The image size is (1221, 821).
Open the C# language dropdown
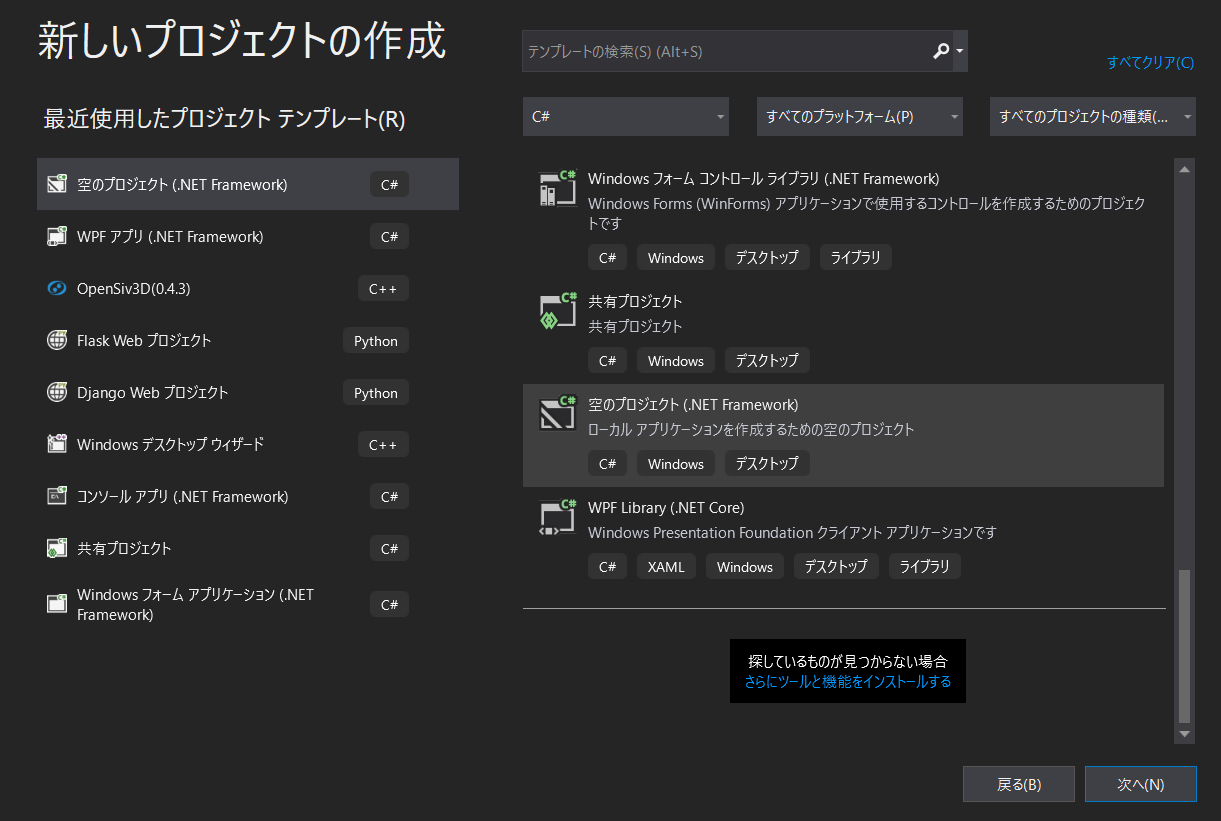click(625, 116)
